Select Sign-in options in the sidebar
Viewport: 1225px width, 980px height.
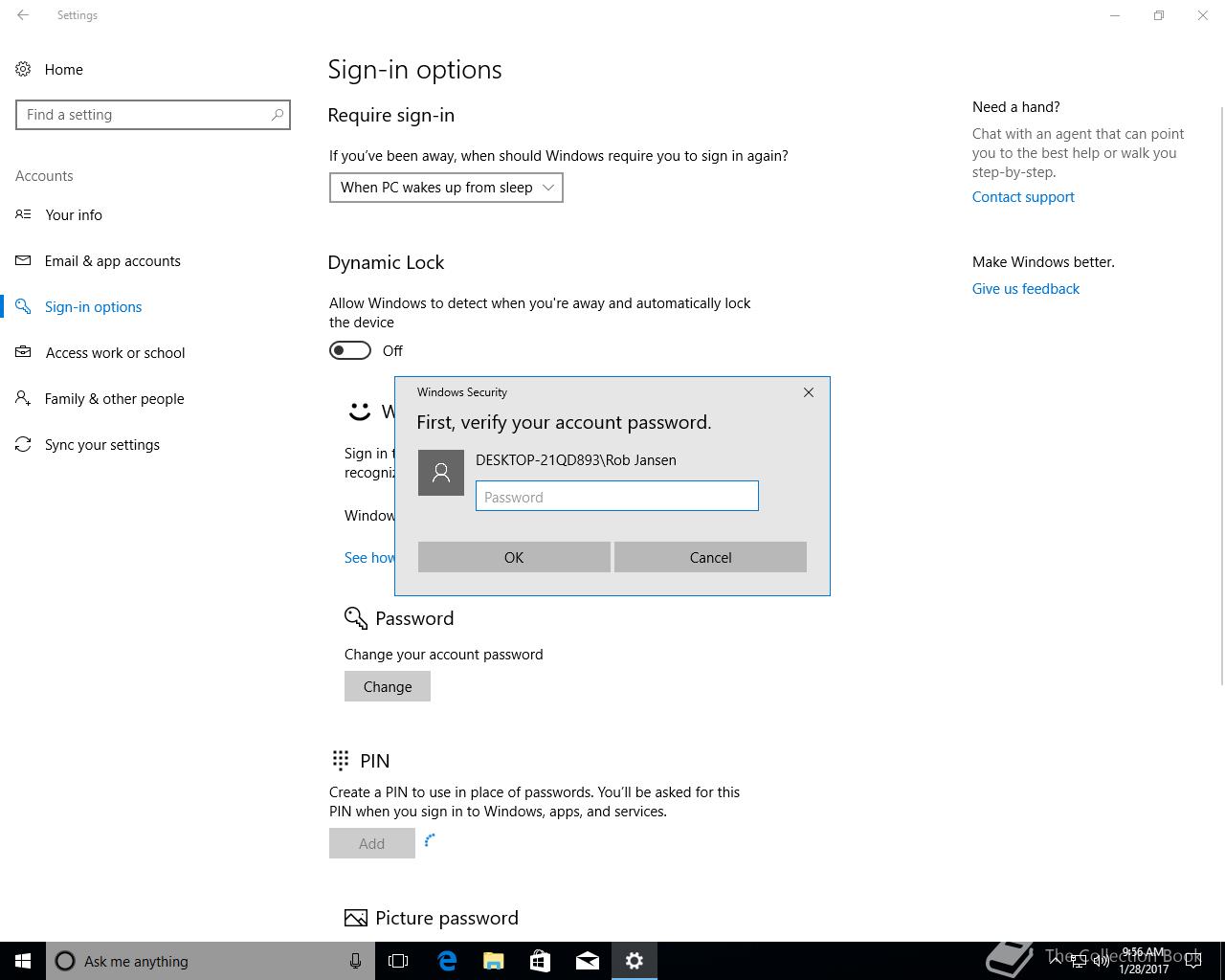93,306
